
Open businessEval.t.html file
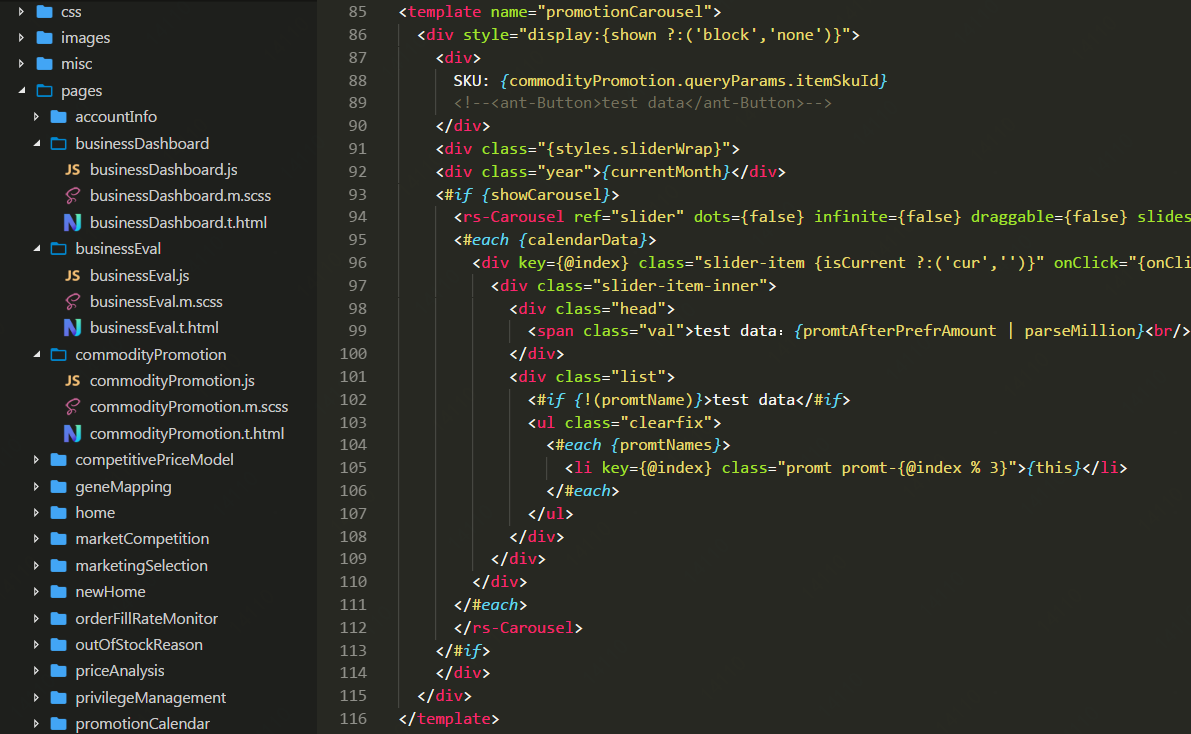point(153,327)
